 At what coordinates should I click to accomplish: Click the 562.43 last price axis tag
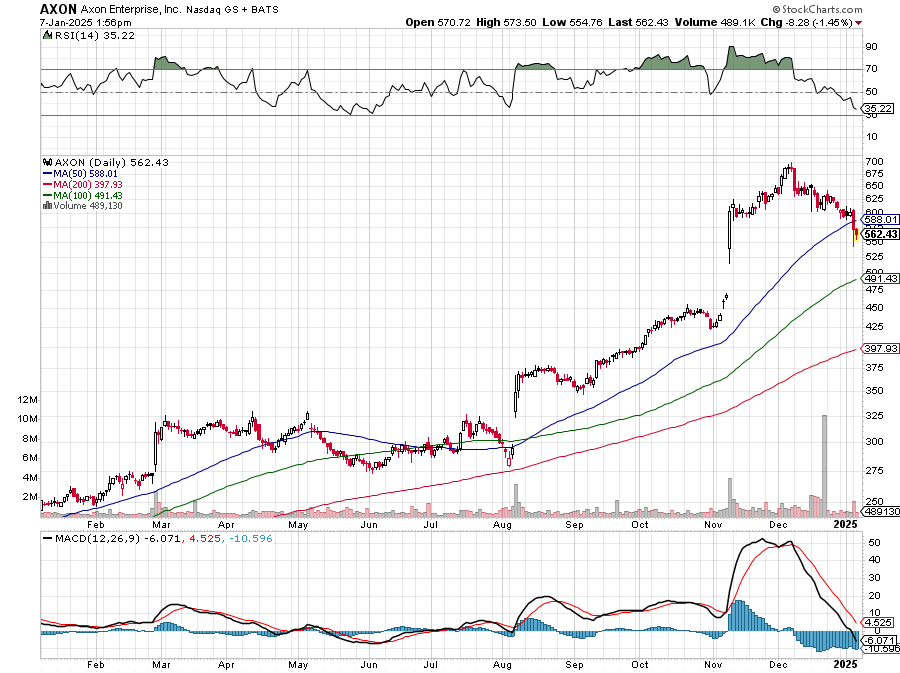[x=880, y=234]
